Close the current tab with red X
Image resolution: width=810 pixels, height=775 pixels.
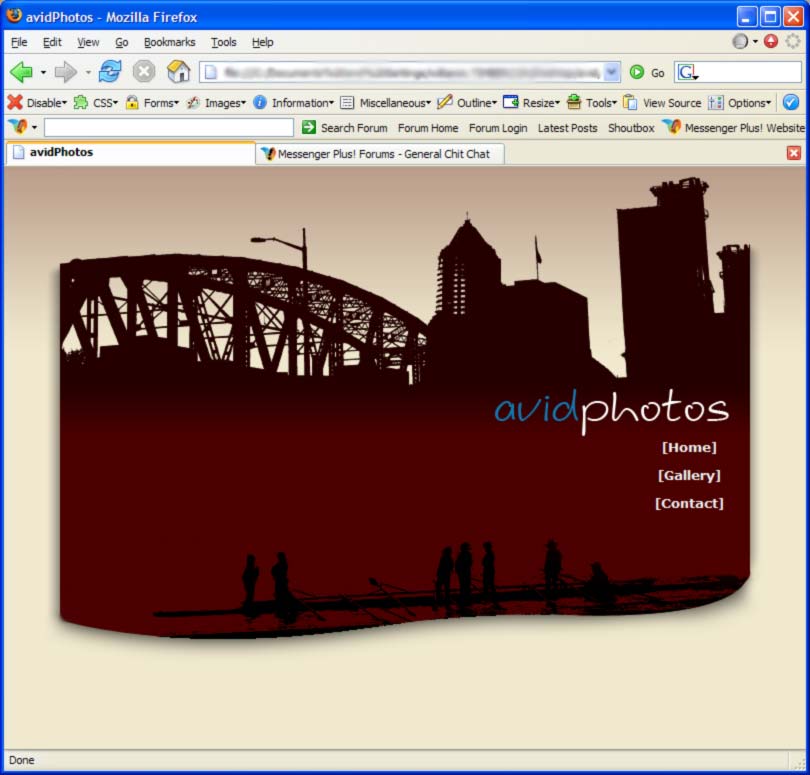(794, 153)
